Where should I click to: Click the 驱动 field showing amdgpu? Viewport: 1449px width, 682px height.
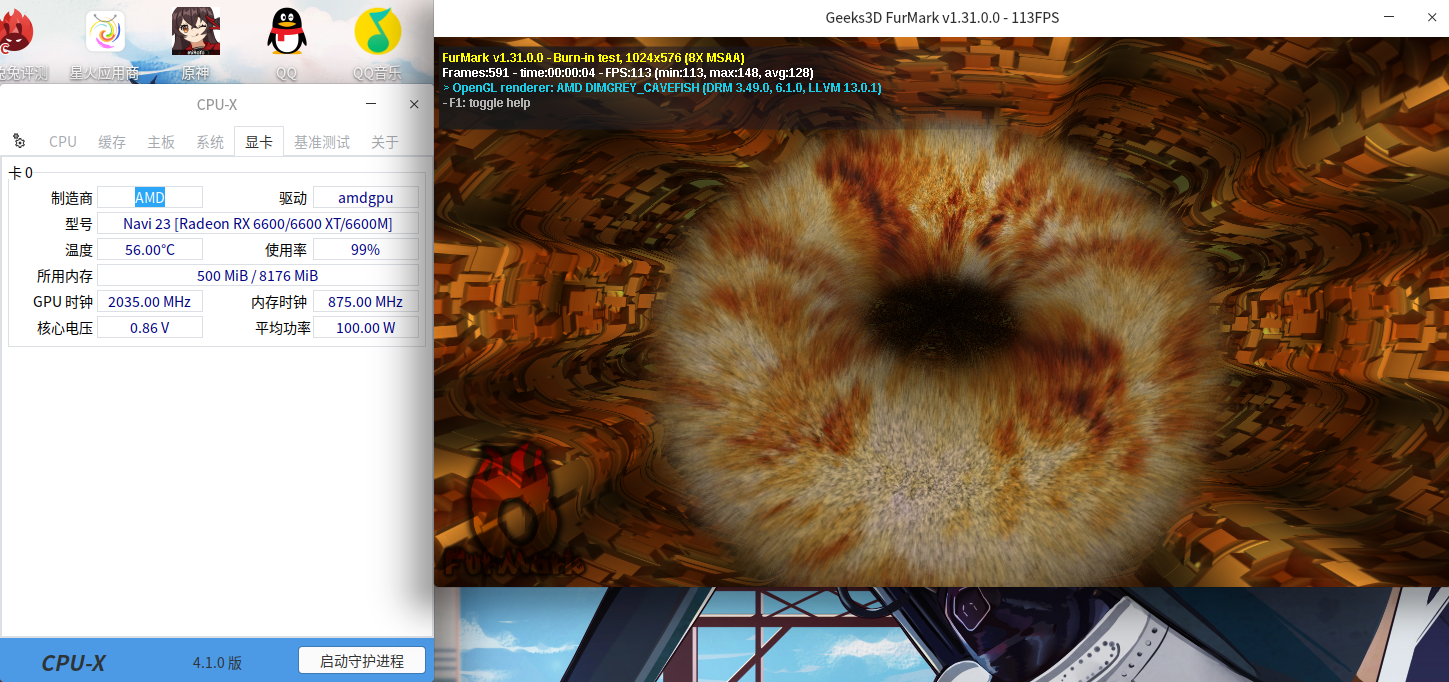click(x=366, y=197)
